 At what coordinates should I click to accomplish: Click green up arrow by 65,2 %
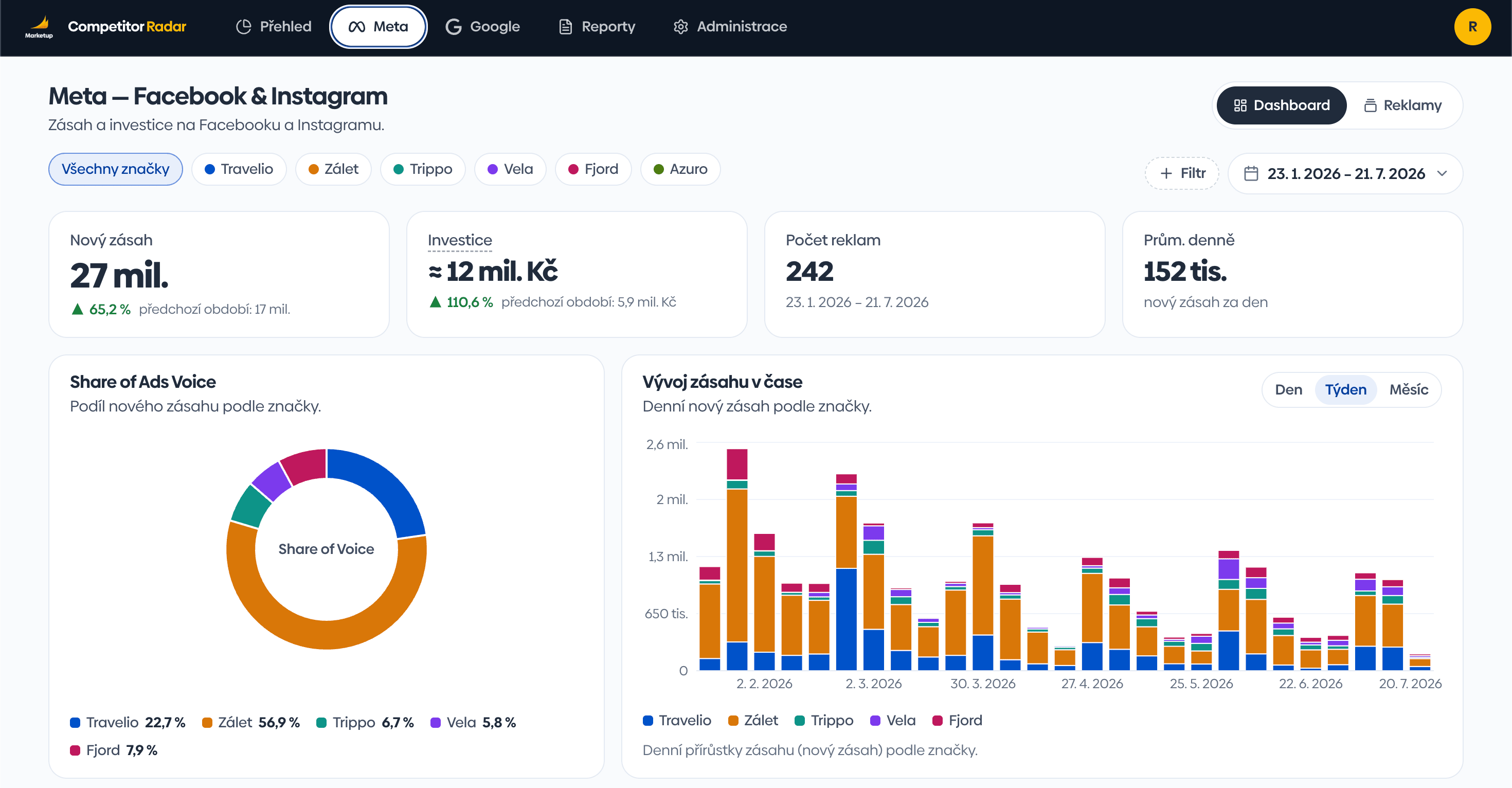coord(77,309)
